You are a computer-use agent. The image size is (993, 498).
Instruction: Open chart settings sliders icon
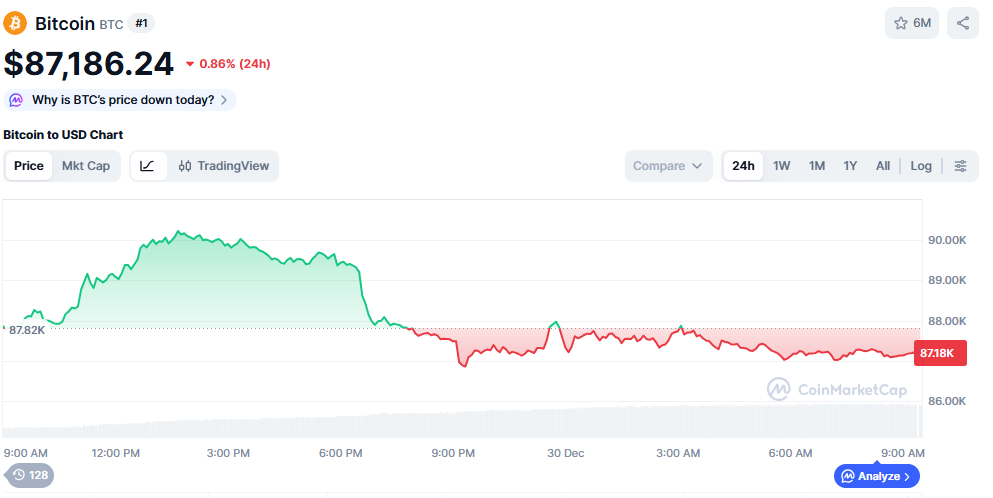tap(960, 166)
